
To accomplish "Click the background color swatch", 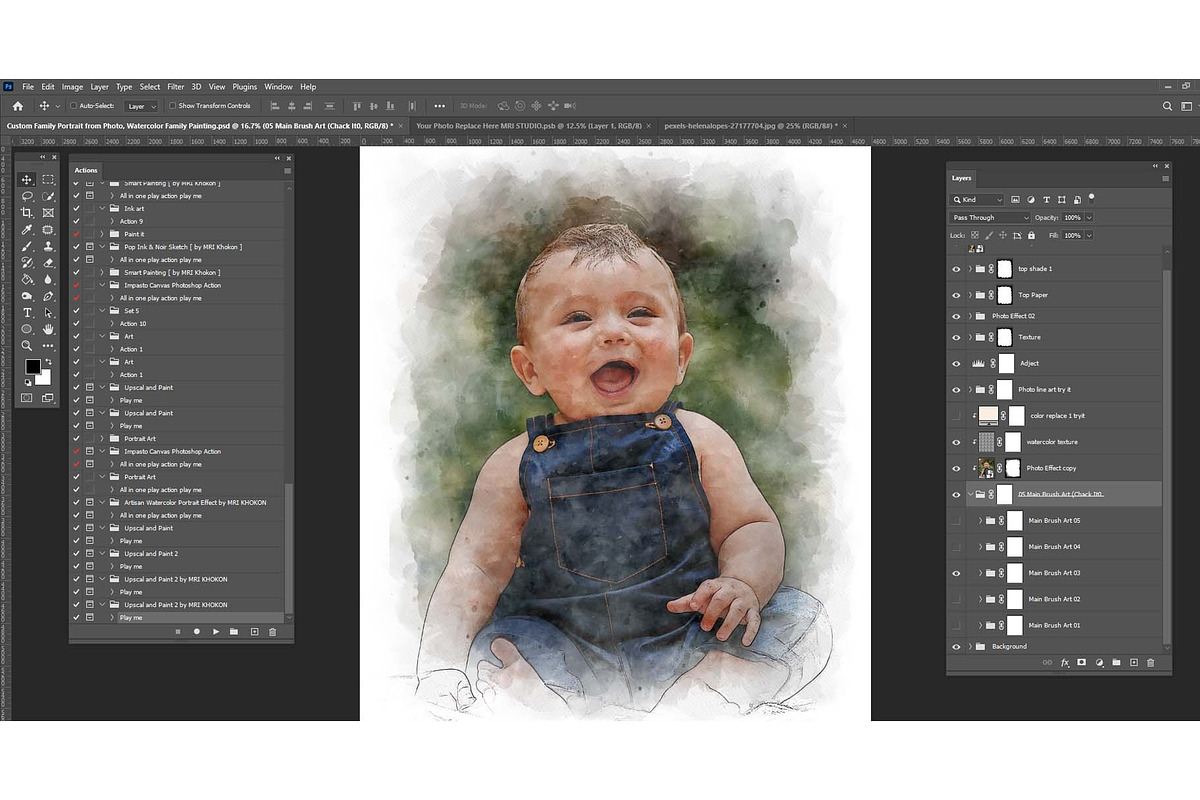I will (43, 377).
